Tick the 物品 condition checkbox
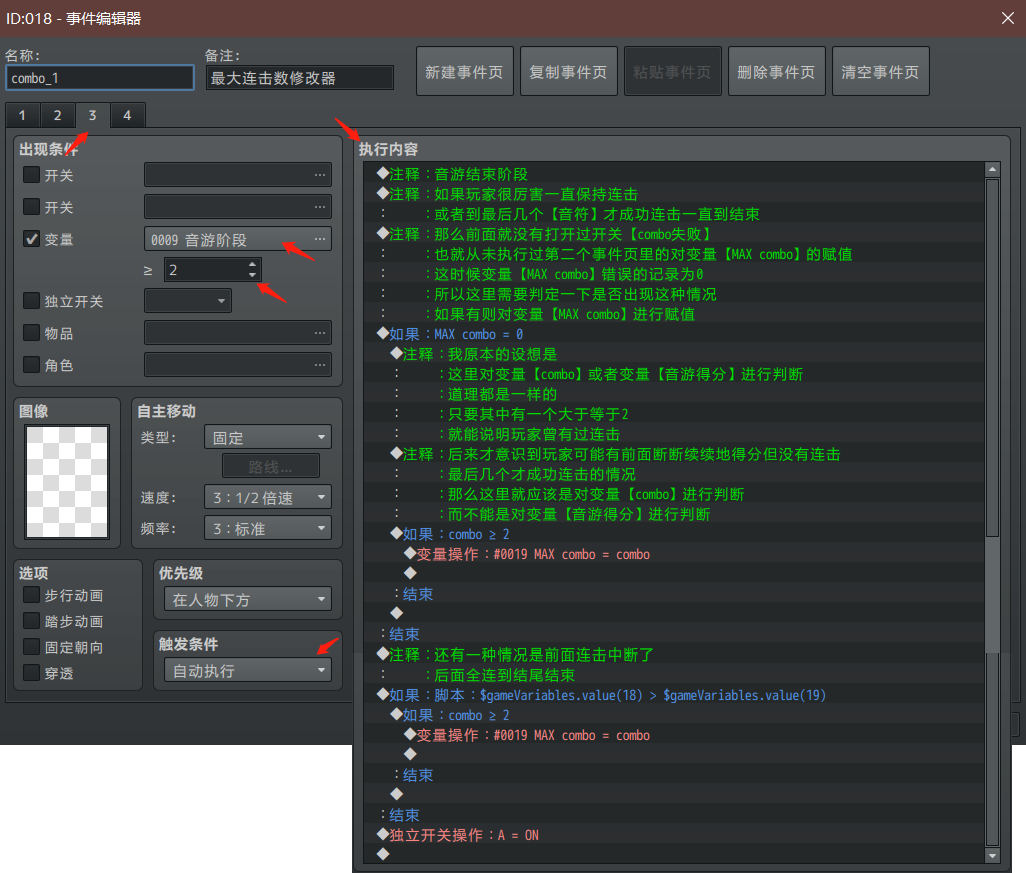The width and height of the screenshot is (1026, 873). pos(31,332)
